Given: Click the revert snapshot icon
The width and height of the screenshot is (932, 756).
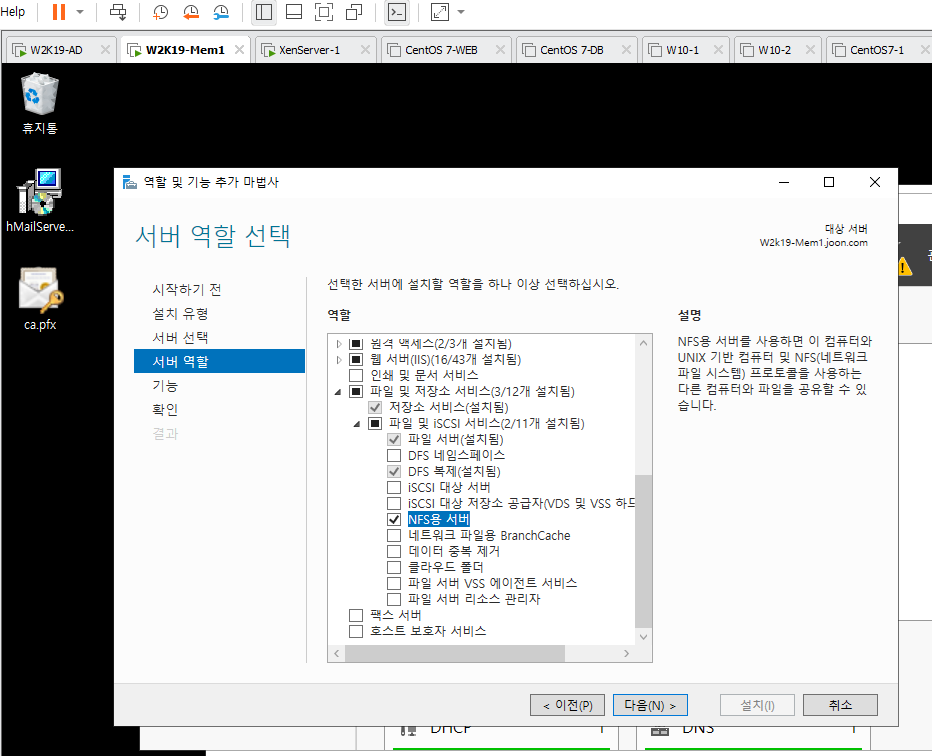Looking at the screenshot, I should [x=191, y=12].
